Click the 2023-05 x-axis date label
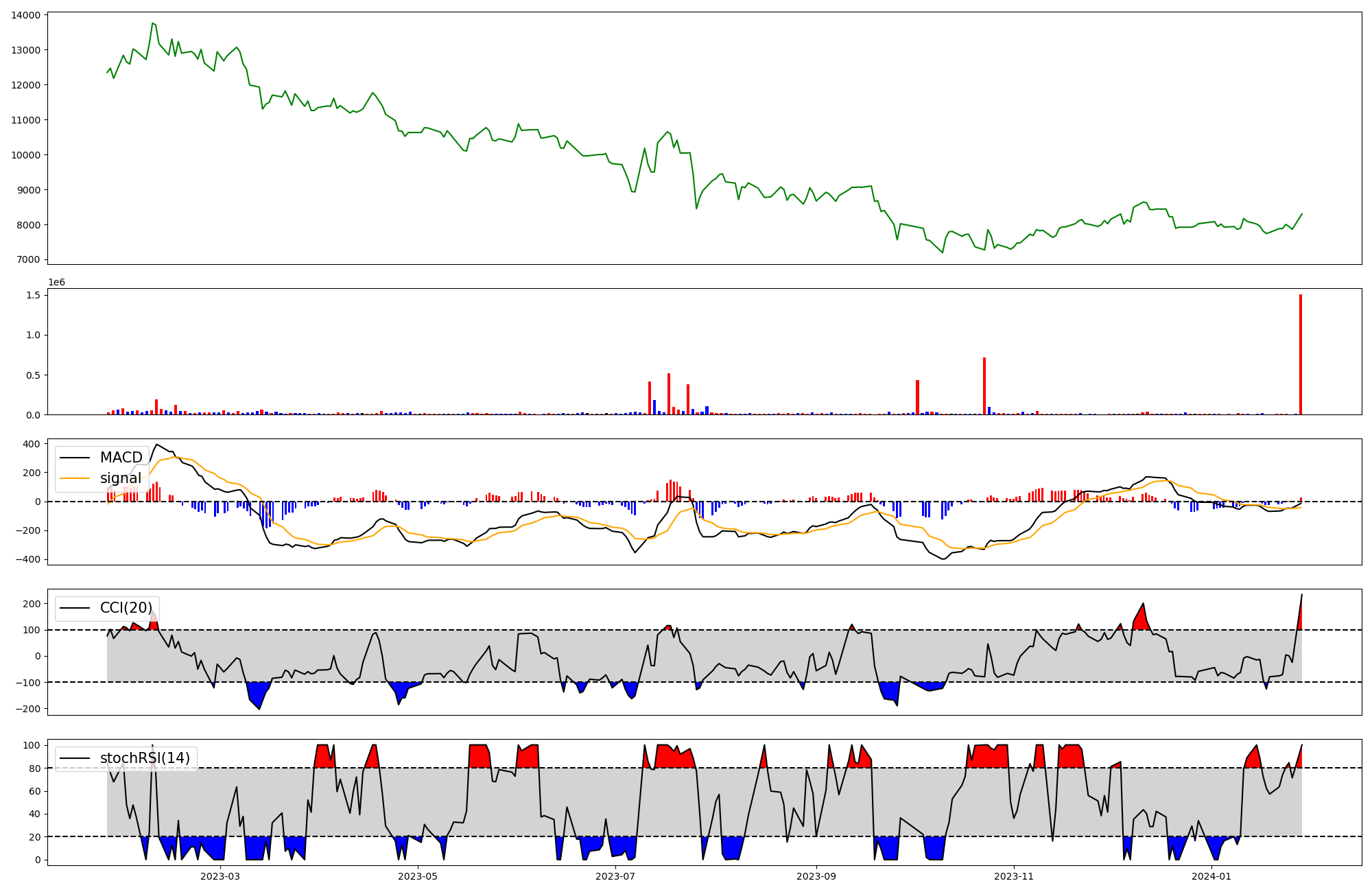Screen dimensions: 1372x892 coord(418,876)
